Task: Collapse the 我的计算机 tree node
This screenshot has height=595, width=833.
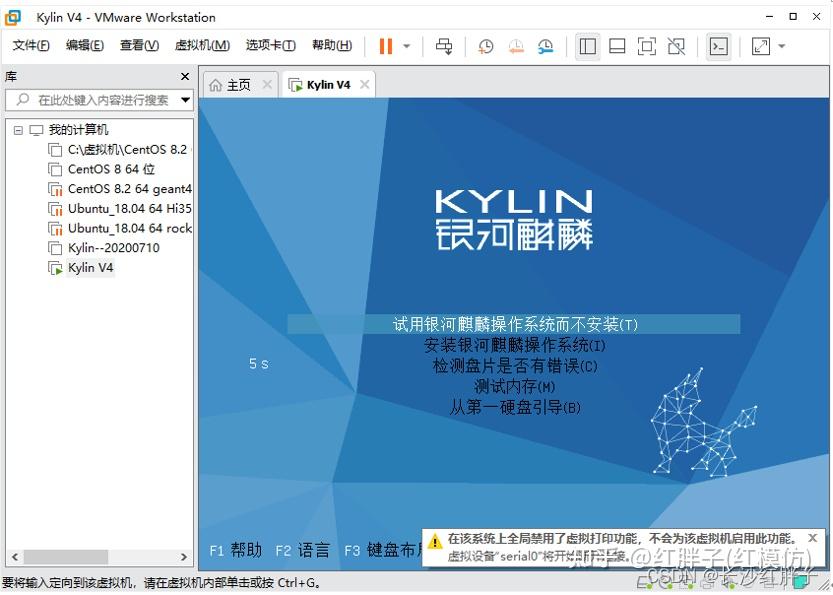Action: pyautogui.click(x=19, y=130)
